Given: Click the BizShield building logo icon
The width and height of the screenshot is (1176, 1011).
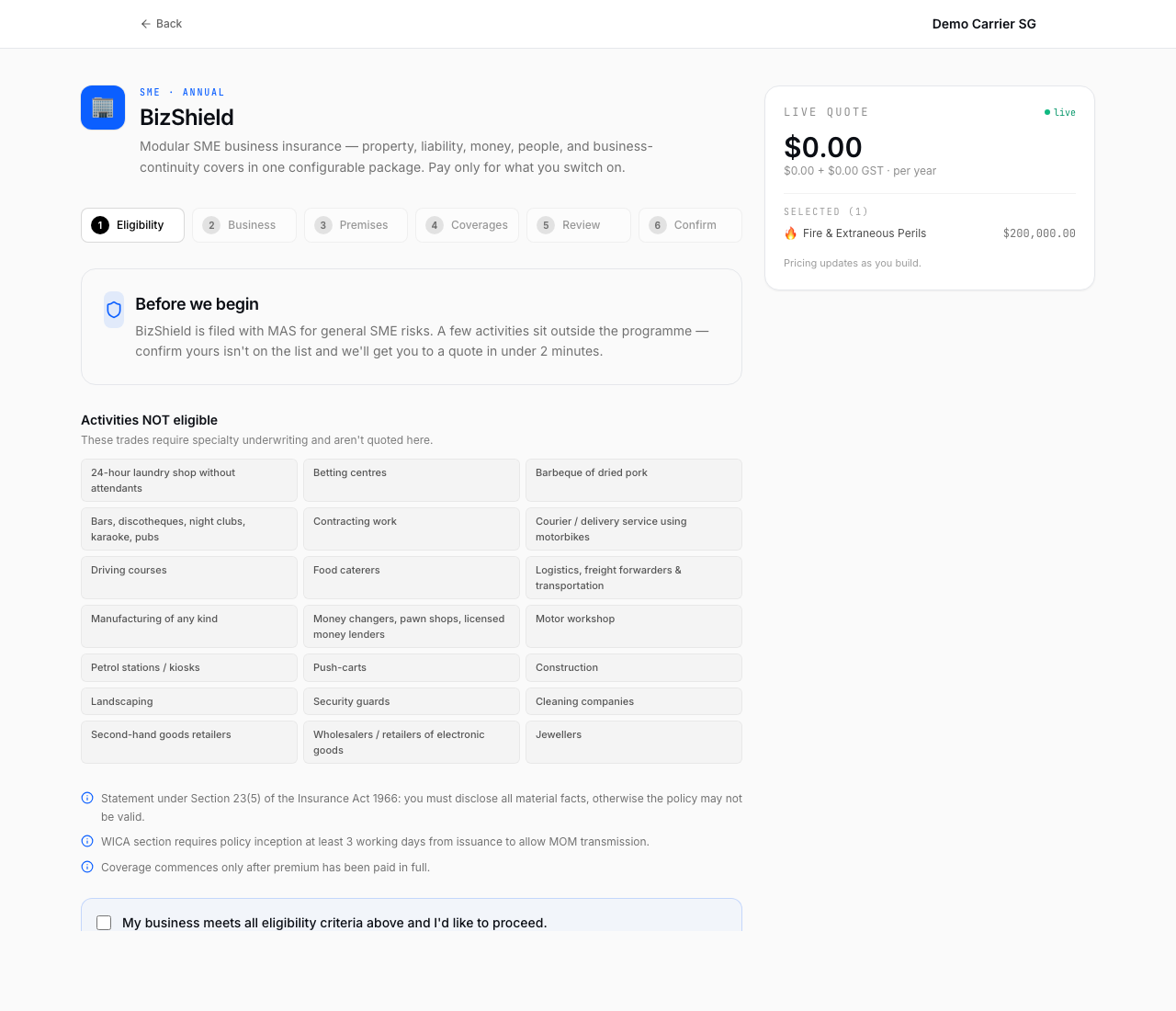Looking at the screenshot, I should tap(103, 108).
